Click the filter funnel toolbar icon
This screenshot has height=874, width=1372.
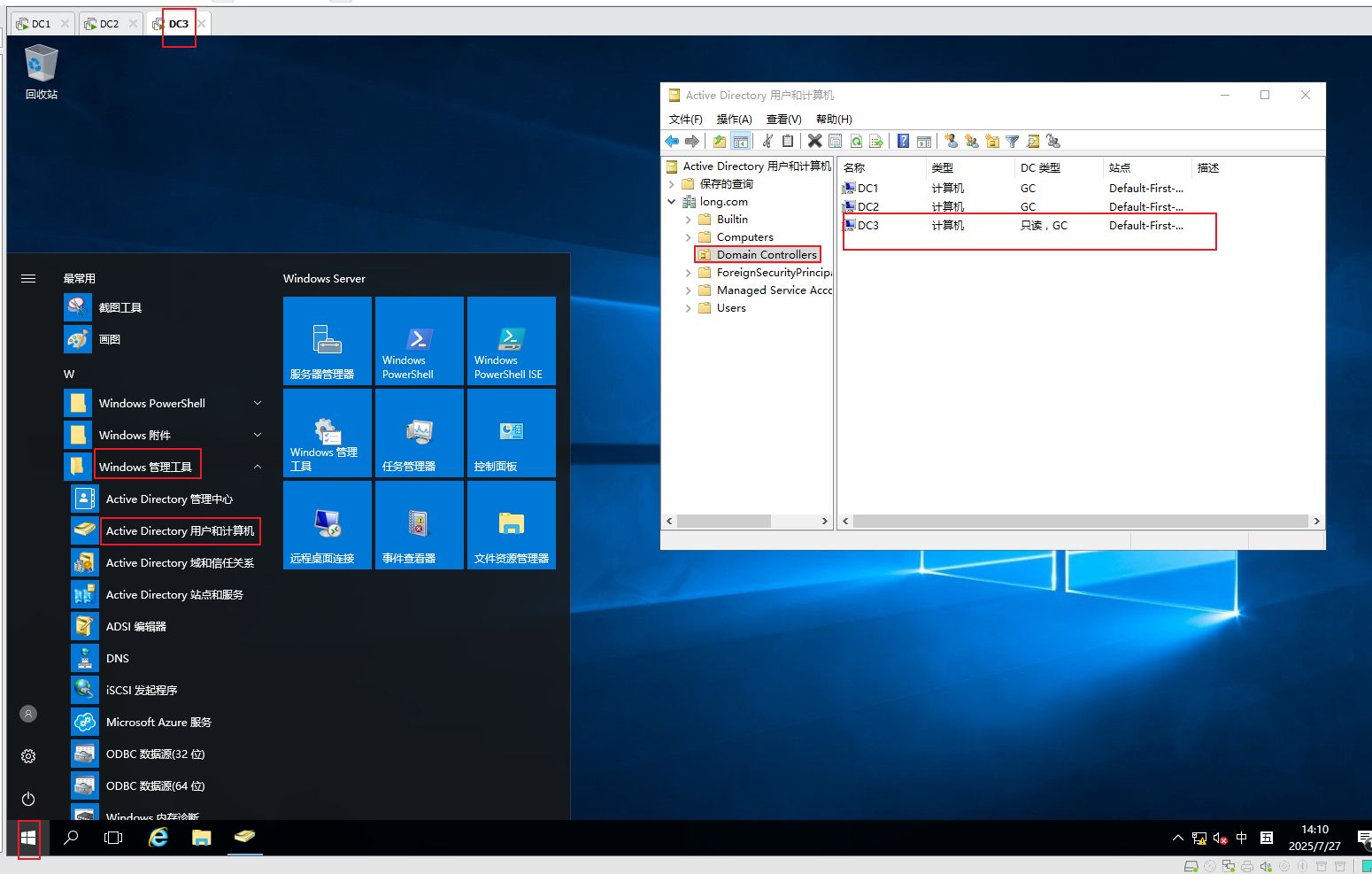pos(1013,141)
